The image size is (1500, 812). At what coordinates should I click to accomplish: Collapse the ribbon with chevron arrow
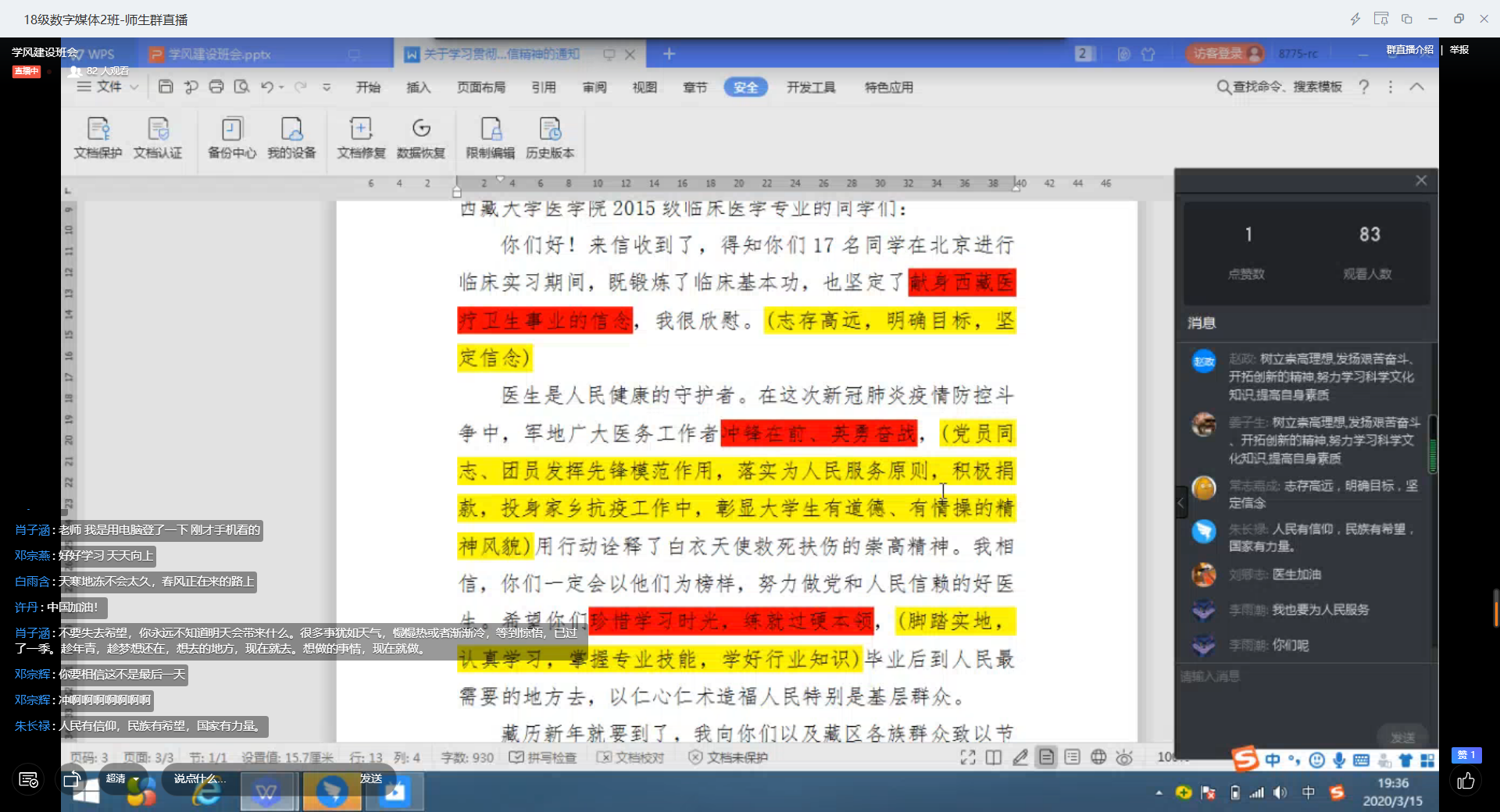1416,87
